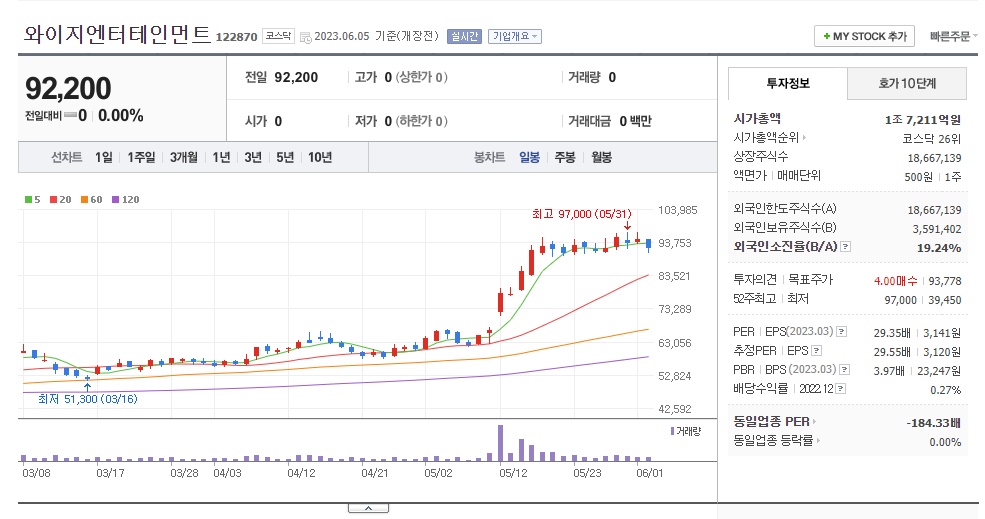Open help icon next to PBR BPS

point(844,369)
